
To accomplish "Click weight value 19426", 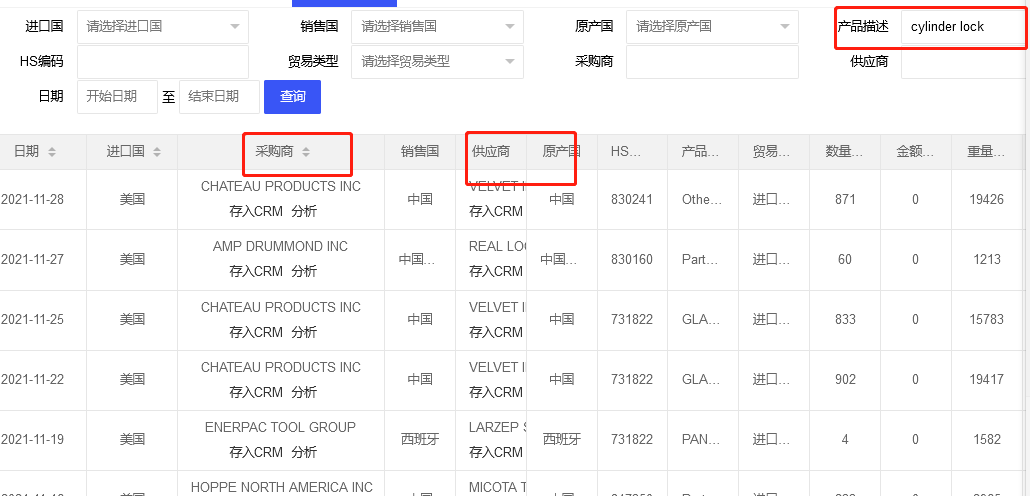I will pos(987,199).
